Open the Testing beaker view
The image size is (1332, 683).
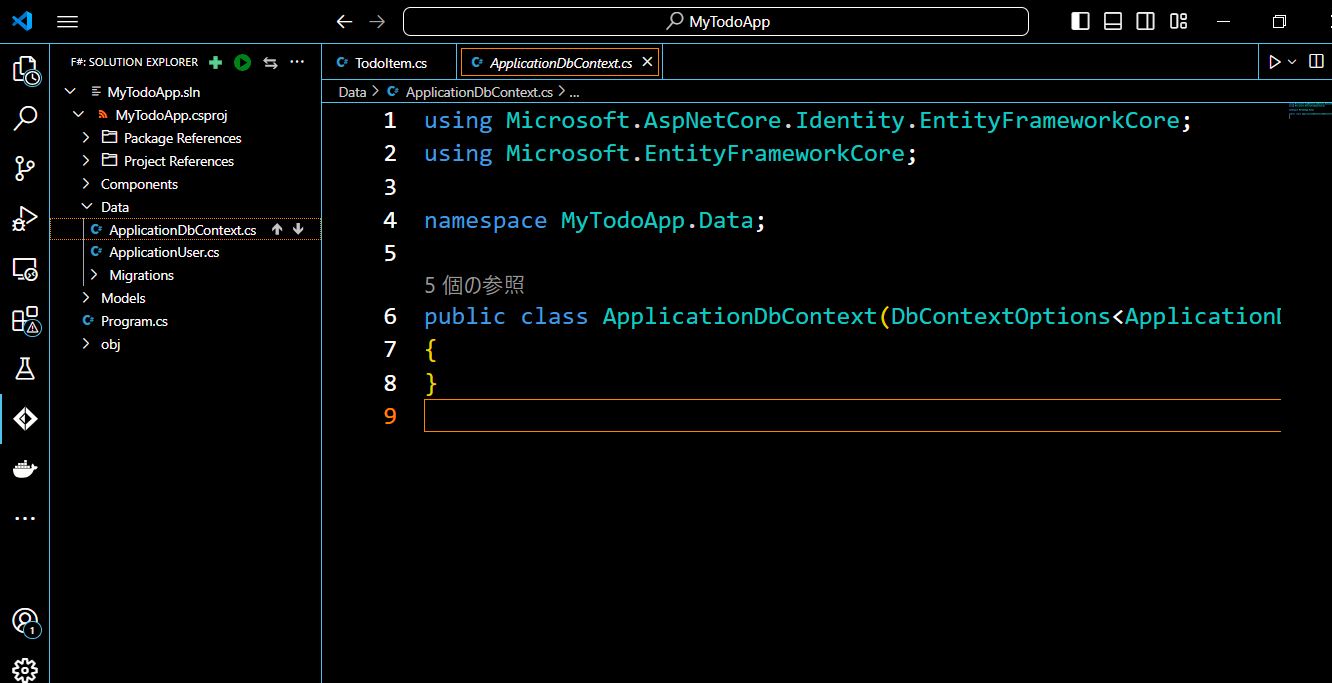25,370
